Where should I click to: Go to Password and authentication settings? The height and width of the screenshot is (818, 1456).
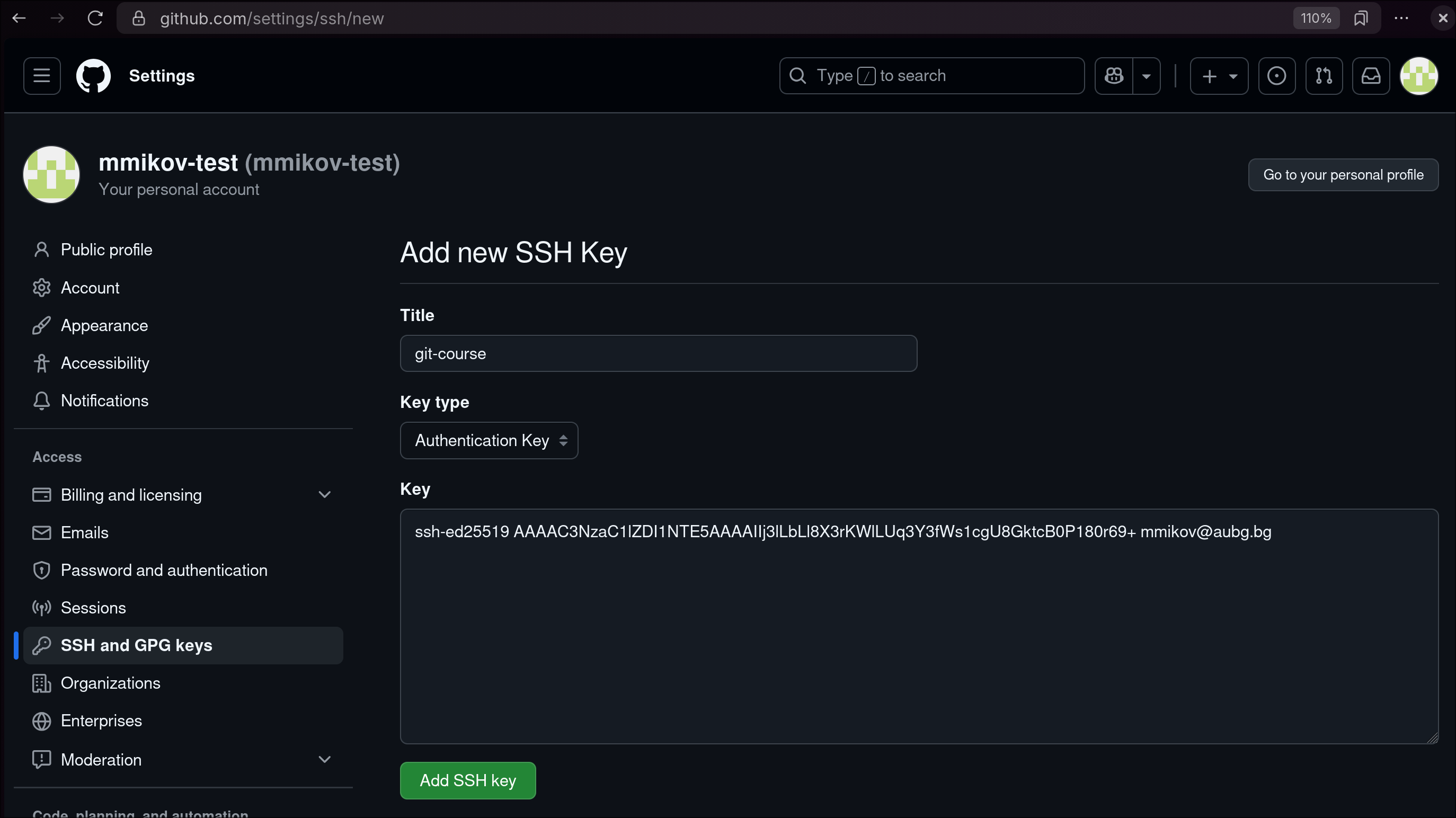[164, 570]
